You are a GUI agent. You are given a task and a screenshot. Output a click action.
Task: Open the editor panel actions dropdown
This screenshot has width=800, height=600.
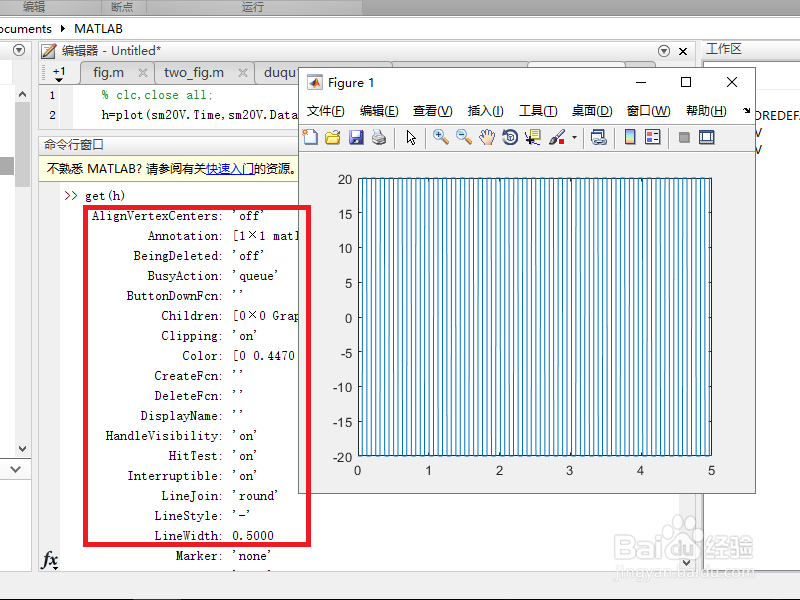[664, 51]
